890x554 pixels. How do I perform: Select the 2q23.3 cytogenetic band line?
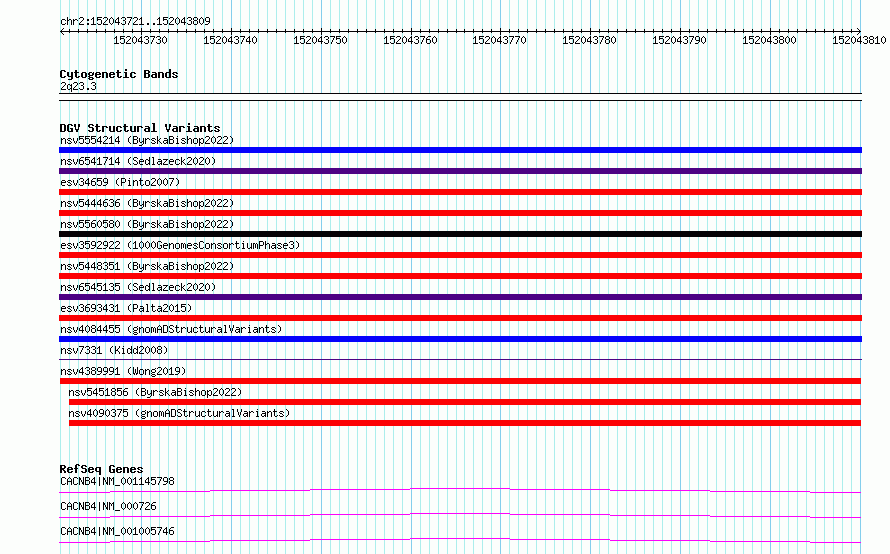tap(460, 97)
